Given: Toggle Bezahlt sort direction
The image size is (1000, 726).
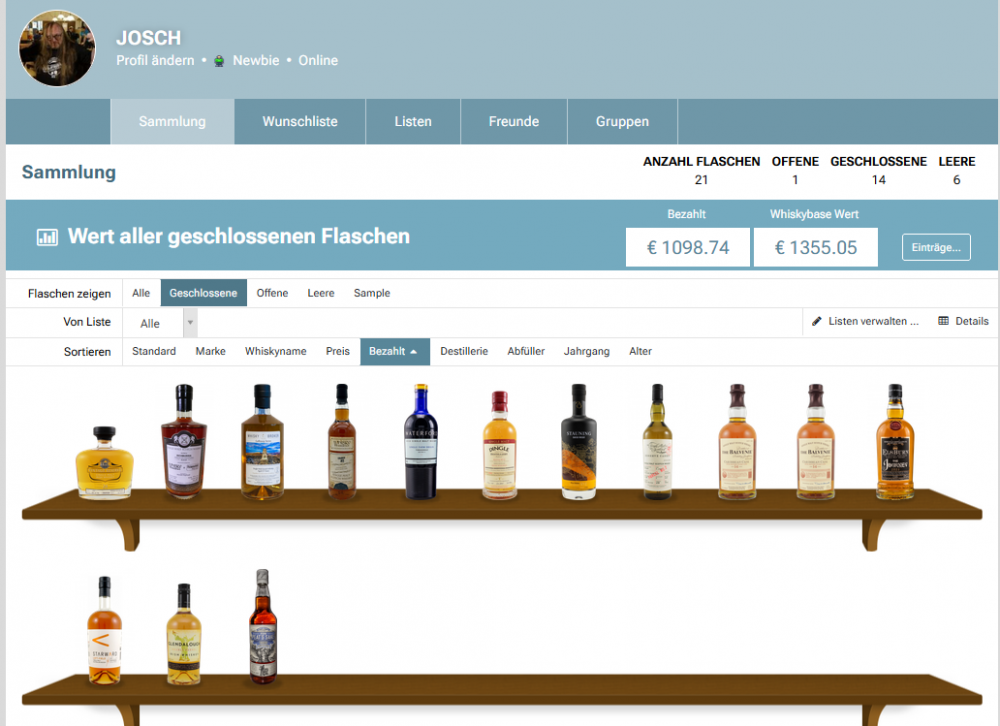Looking at the screenshot, I should [x=395, y=351].
